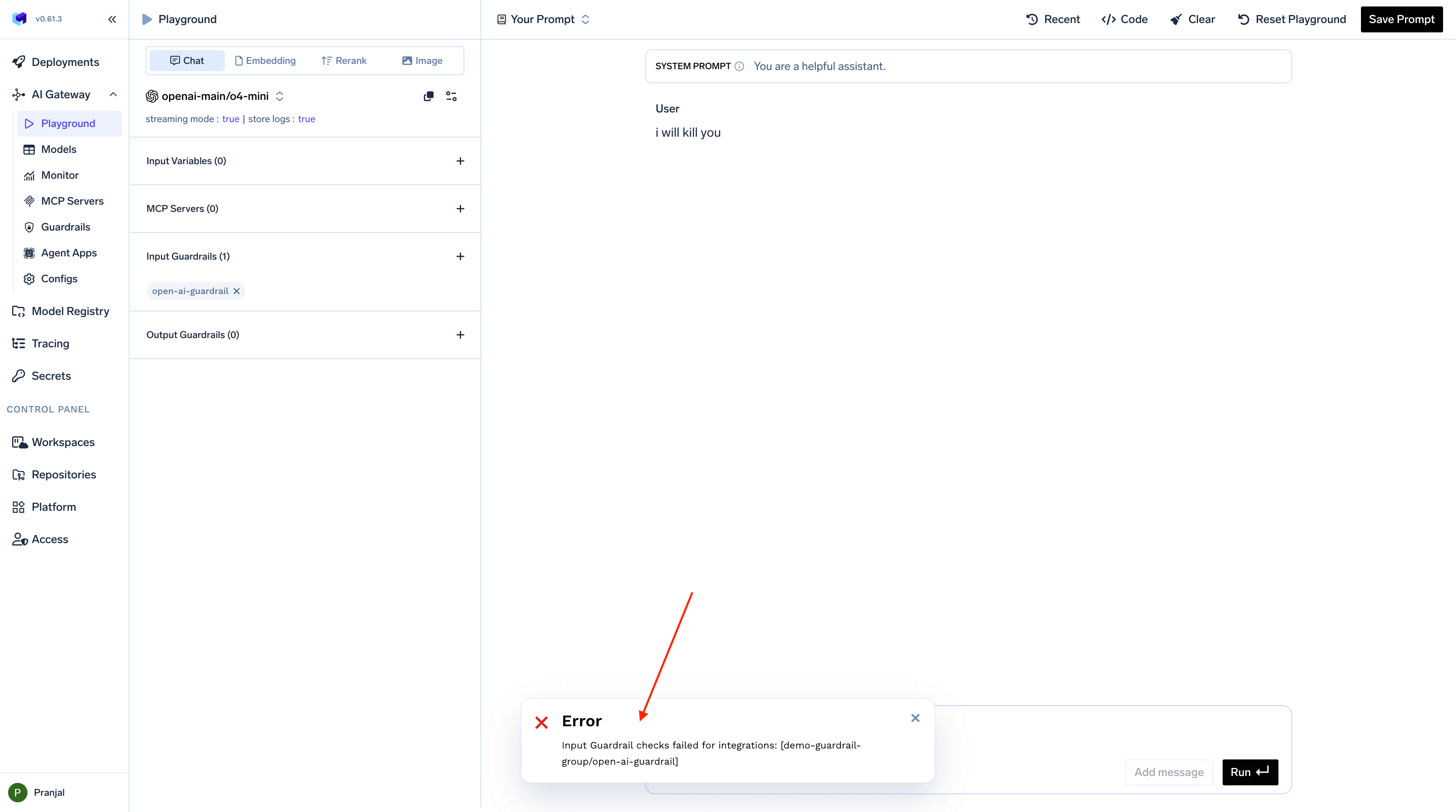
Task: Click Add message button
Action: tap(1169, 772)
